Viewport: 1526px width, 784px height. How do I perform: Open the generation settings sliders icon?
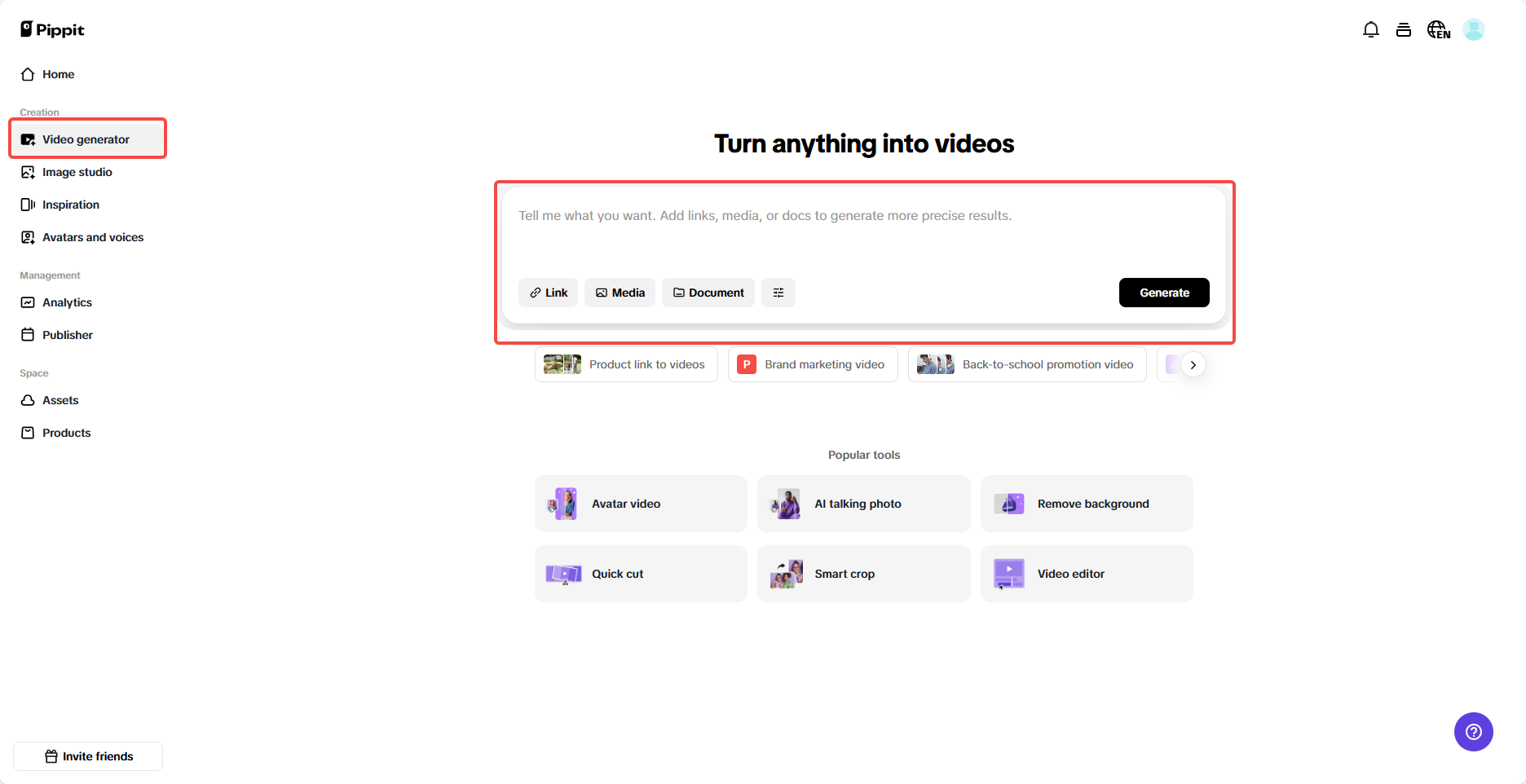(778, 293)
